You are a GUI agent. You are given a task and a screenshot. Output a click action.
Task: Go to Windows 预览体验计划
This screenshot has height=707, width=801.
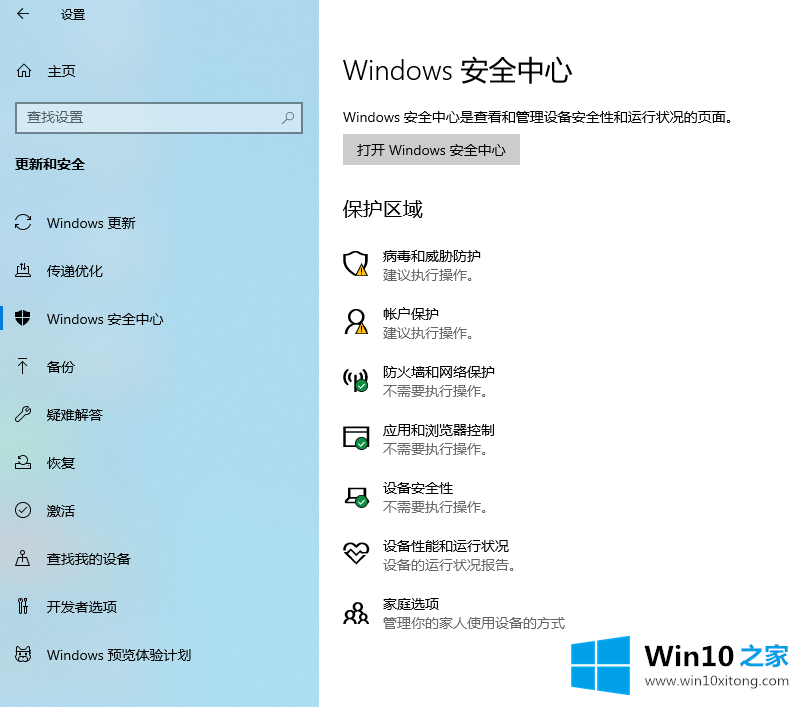[119, 655]
